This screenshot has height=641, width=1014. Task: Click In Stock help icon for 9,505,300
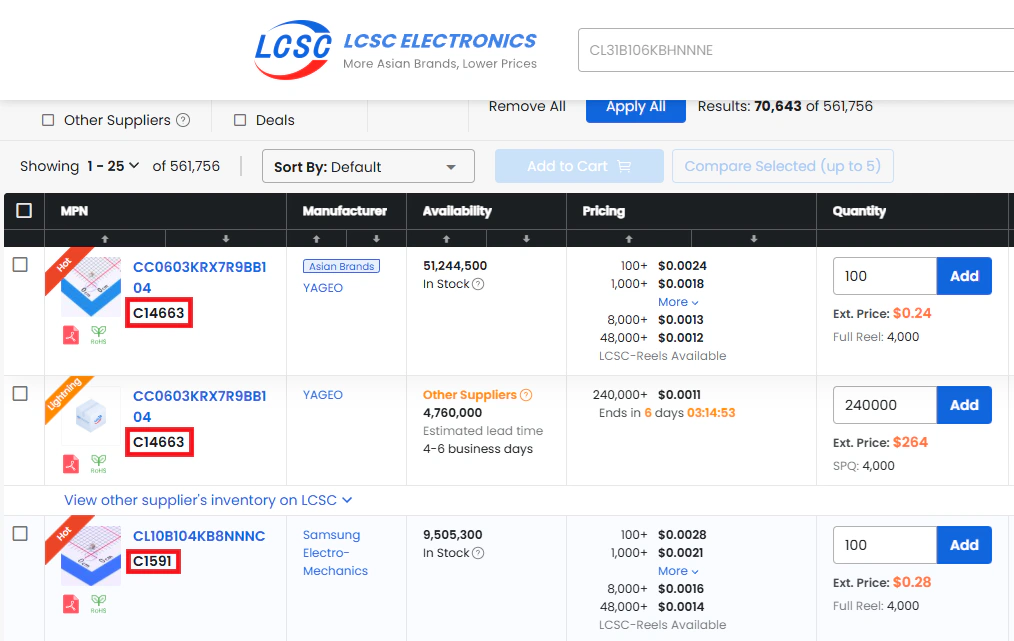click(x=478, y=553)
